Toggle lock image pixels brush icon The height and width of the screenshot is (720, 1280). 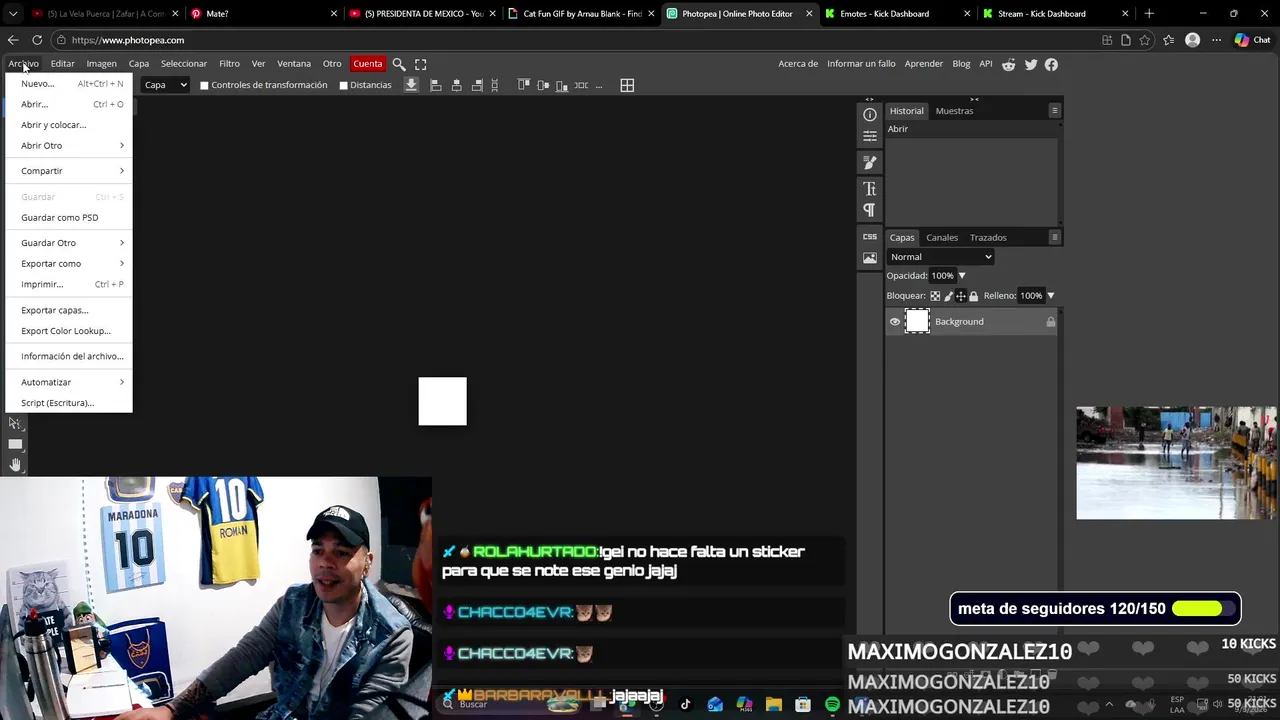[x=948, y=296]
